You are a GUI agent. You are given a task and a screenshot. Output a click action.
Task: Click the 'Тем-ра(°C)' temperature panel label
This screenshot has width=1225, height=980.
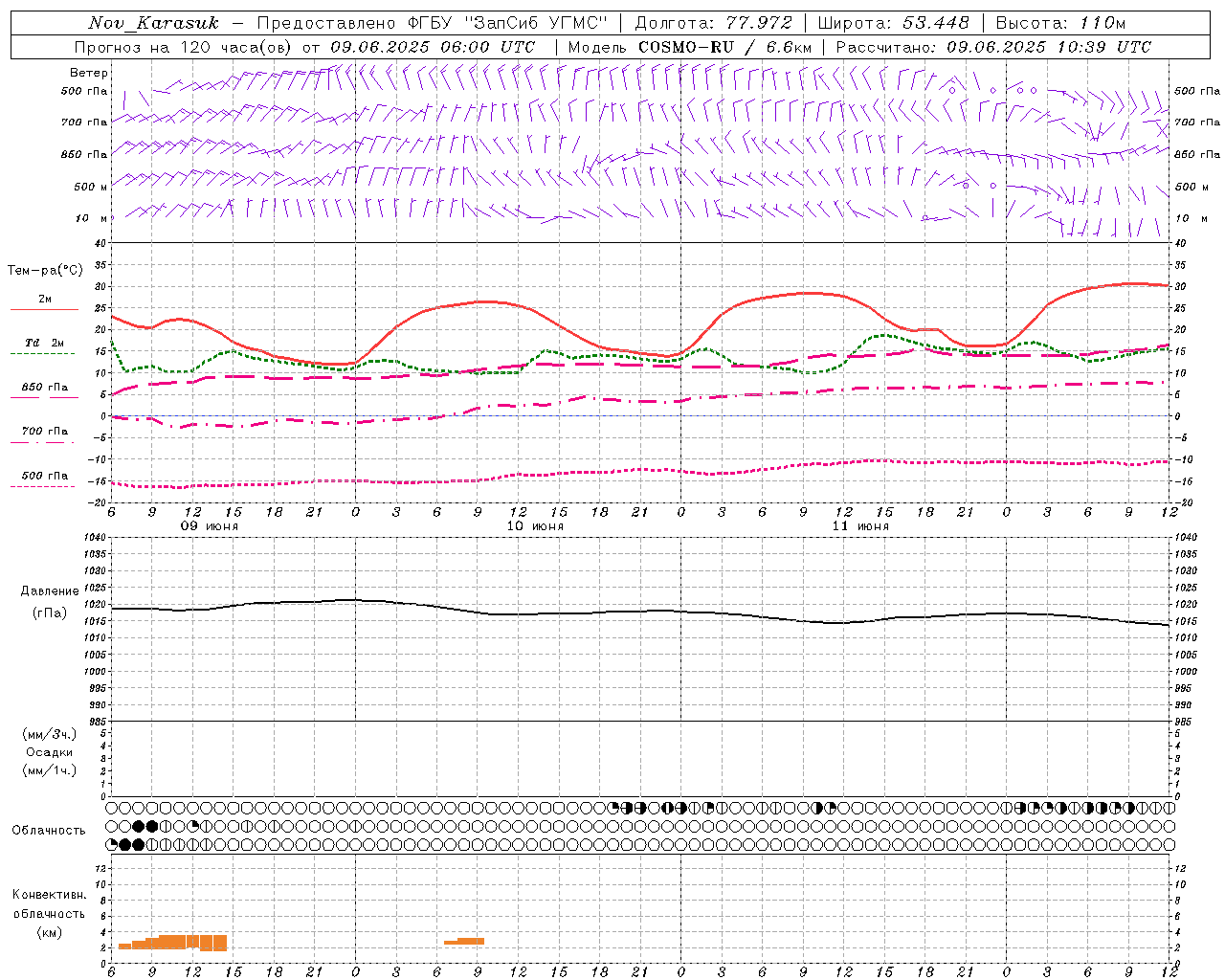[45, 271]
